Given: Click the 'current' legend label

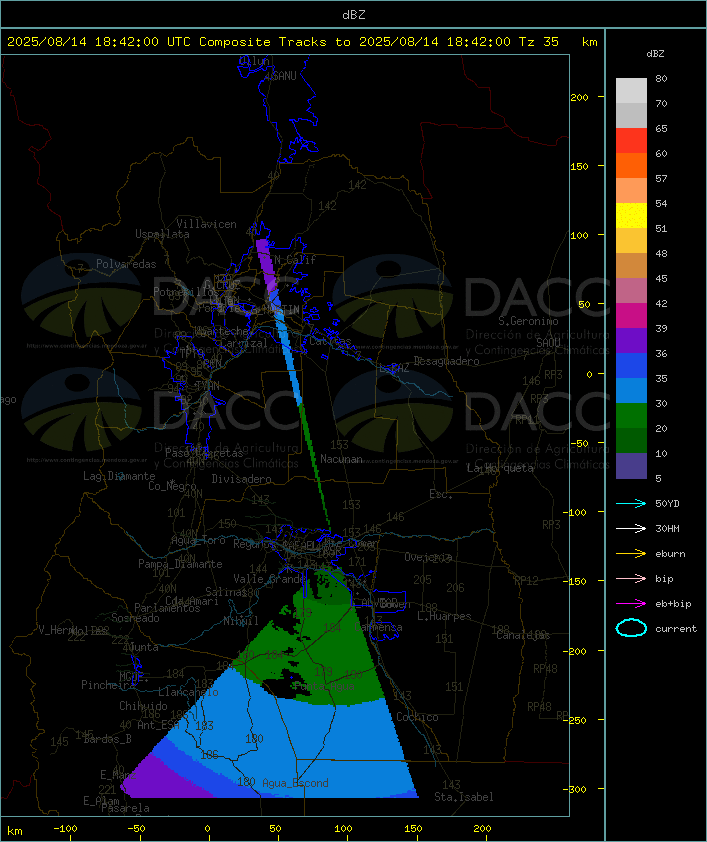Looking at the screenshot, I should tap(676, 629).
